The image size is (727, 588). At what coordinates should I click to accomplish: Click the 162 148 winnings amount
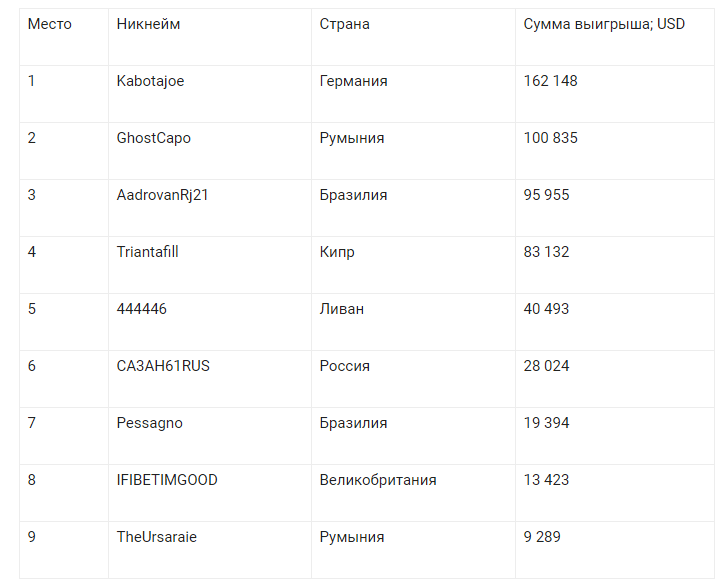[550, 81]
